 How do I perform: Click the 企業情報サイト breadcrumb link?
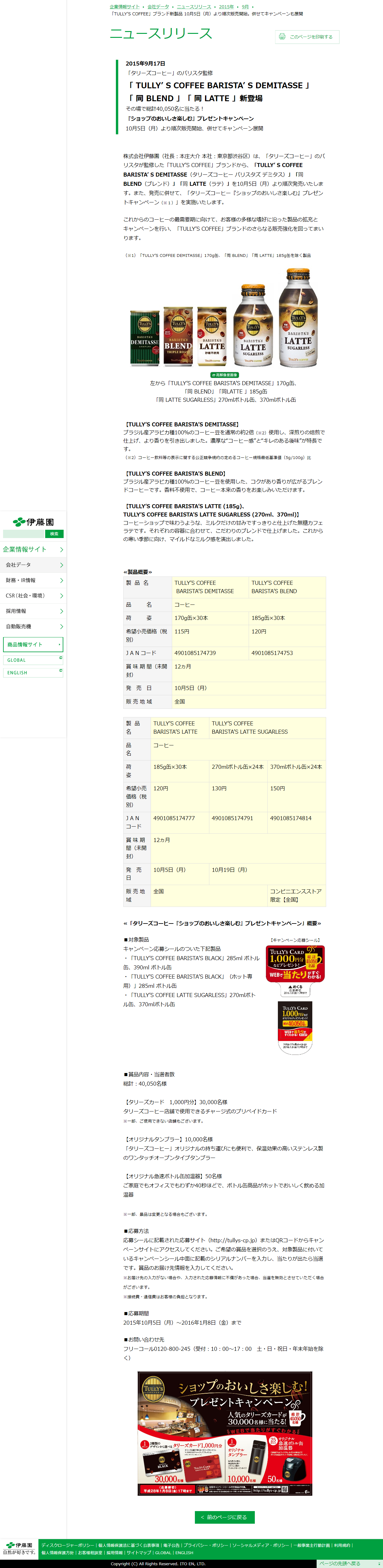[124, 7]
